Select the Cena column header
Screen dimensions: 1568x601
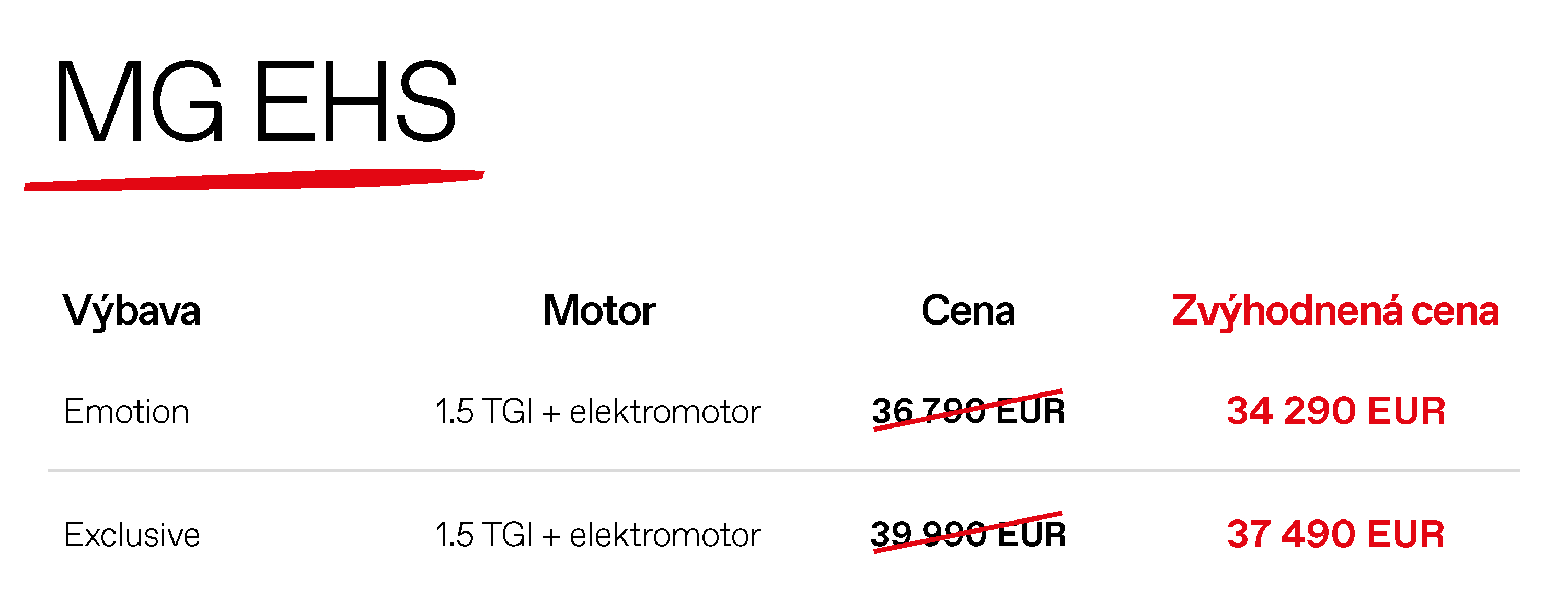pos(968,311)
